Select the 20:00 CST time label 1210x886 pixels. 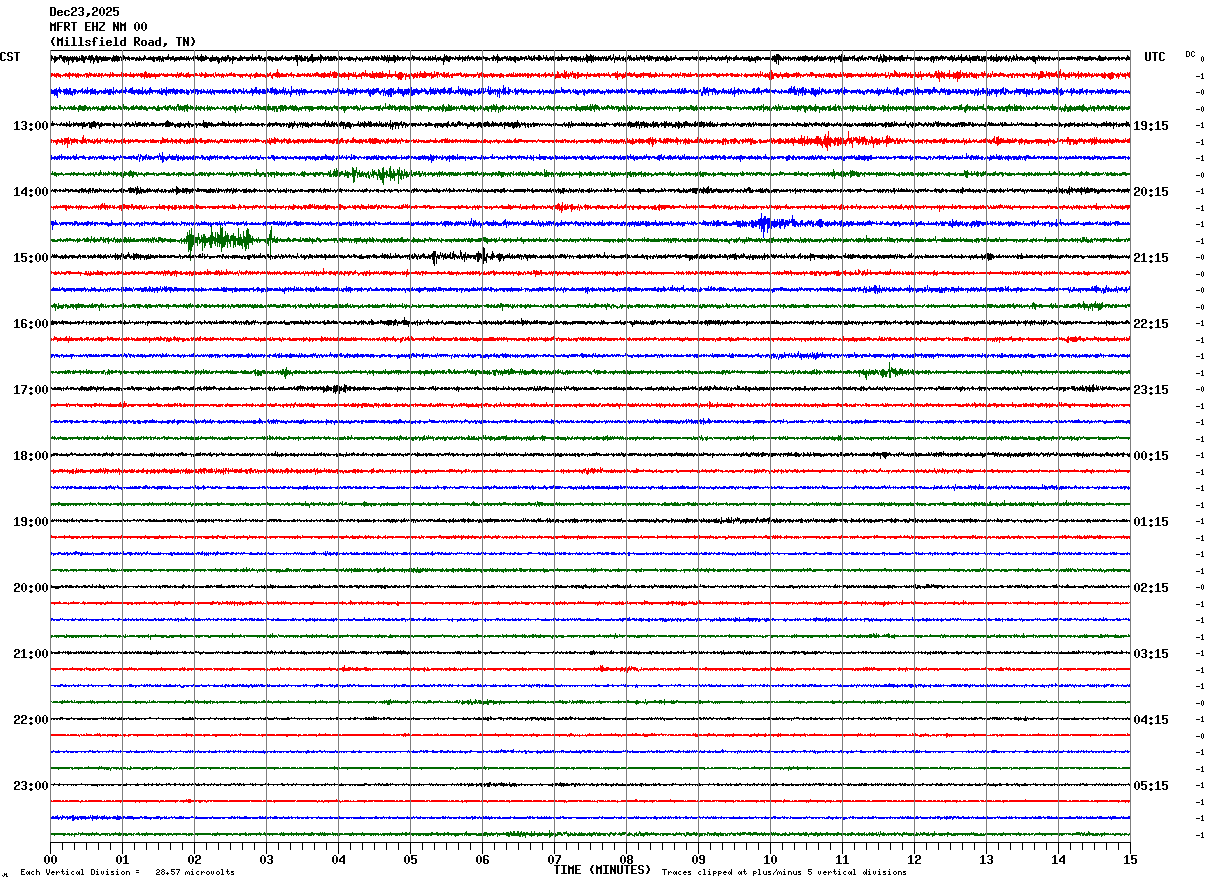tap(31, 588)
